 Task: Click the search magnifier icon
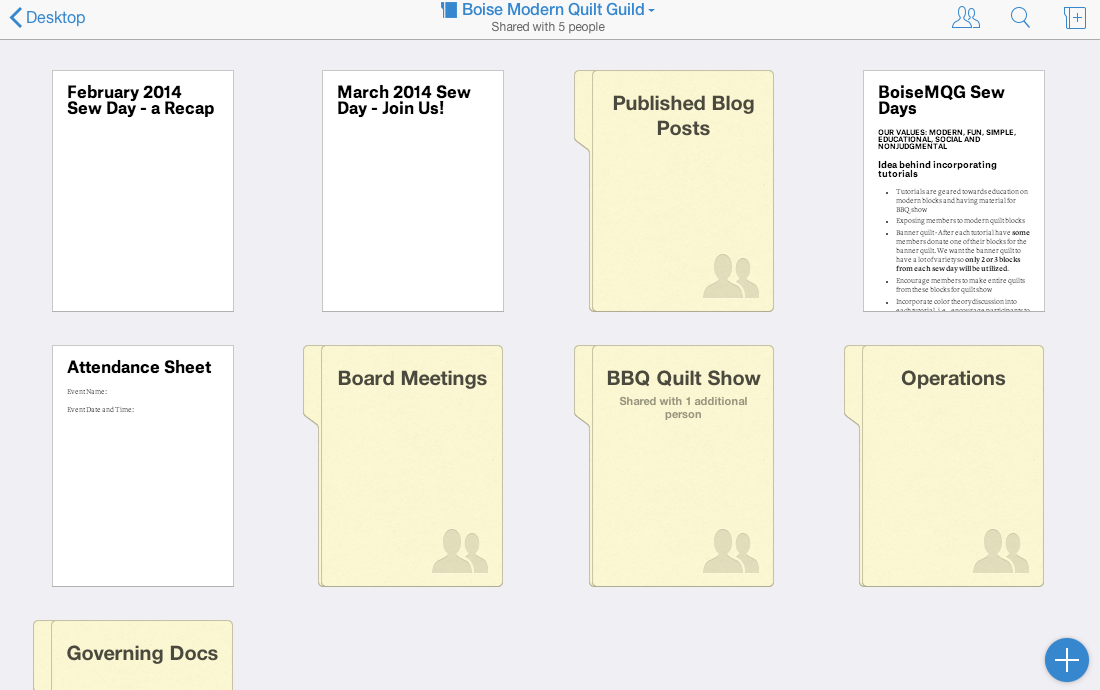pyautogui.click(x=1020, y=17)
